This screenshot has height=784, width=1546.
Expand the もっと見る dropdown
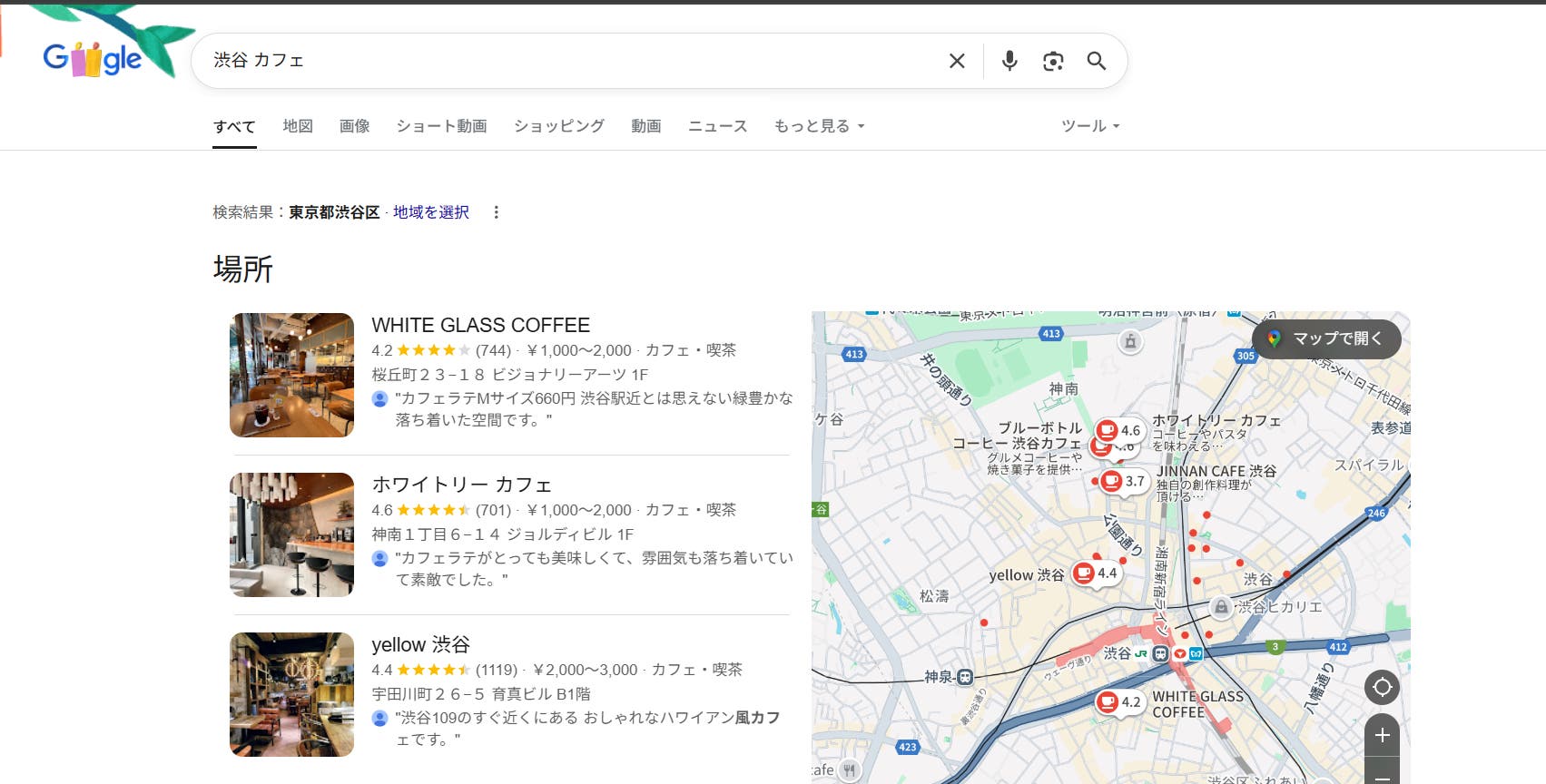(819, 126)
